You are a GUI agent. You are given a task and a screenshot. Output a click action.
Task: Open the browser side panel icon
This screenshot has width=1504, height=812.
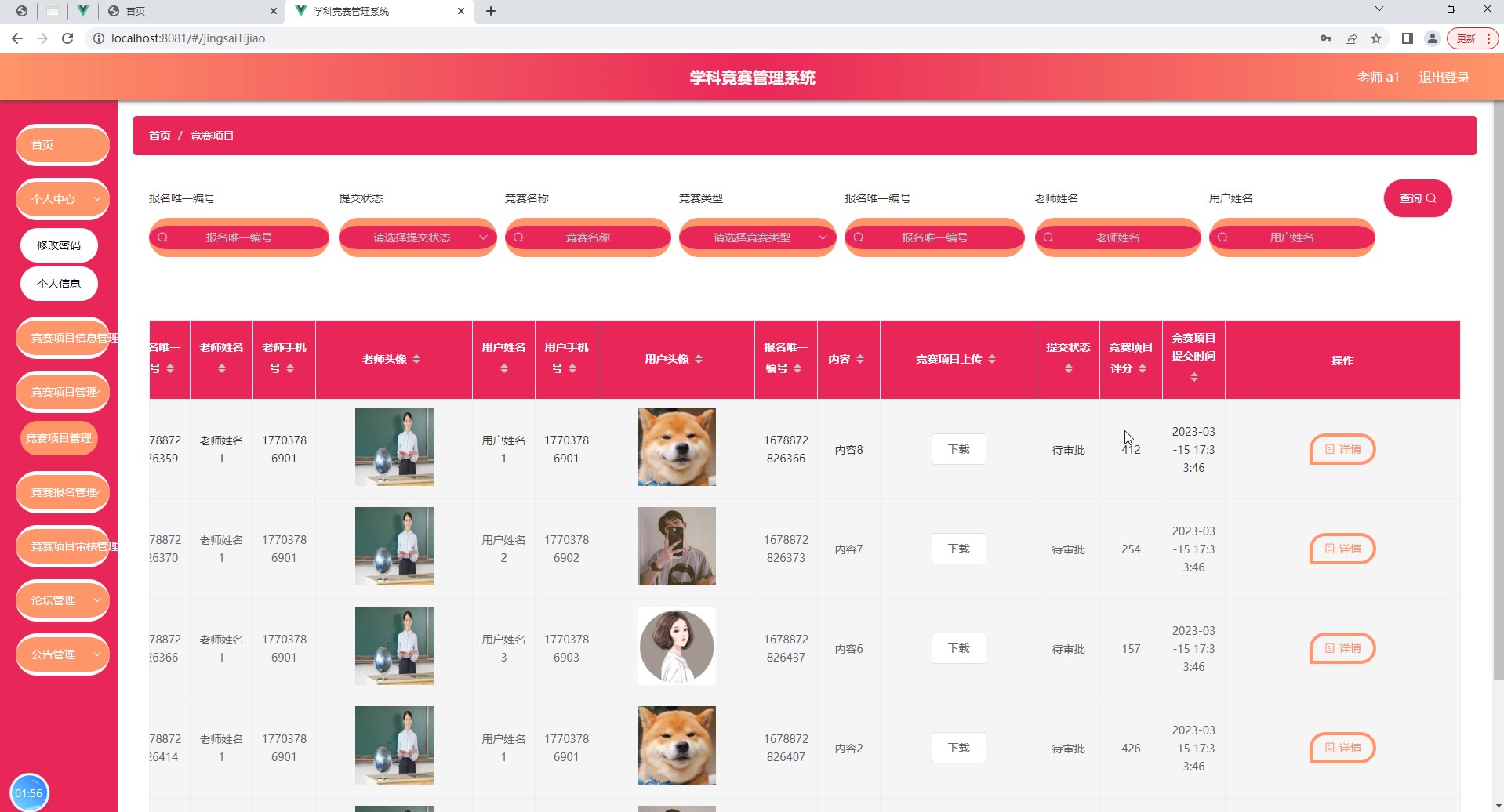pyautogui.click(x=1408, y=38)
